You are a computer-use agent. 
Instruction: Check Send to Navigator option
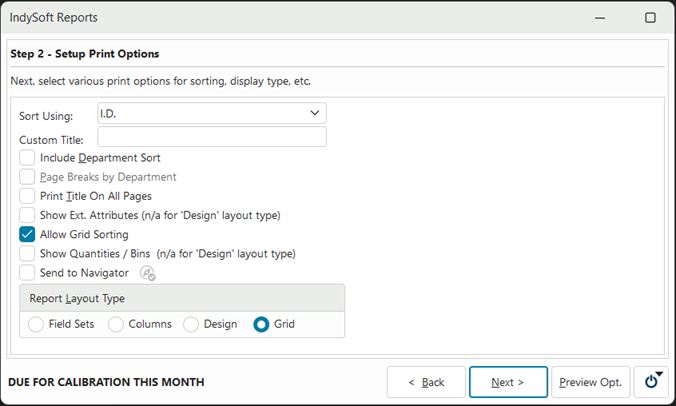click(x=27, y=273)
